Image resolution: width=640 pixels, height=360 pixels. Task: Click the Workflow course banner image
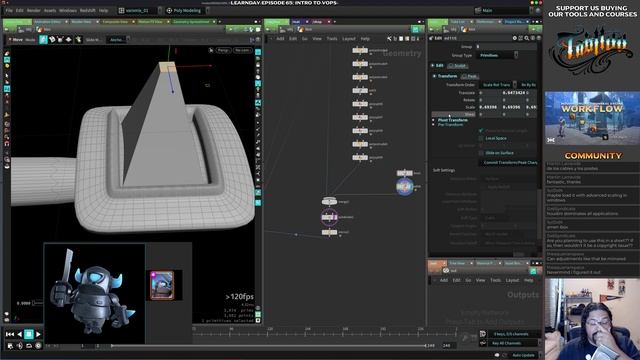[592, 118]
